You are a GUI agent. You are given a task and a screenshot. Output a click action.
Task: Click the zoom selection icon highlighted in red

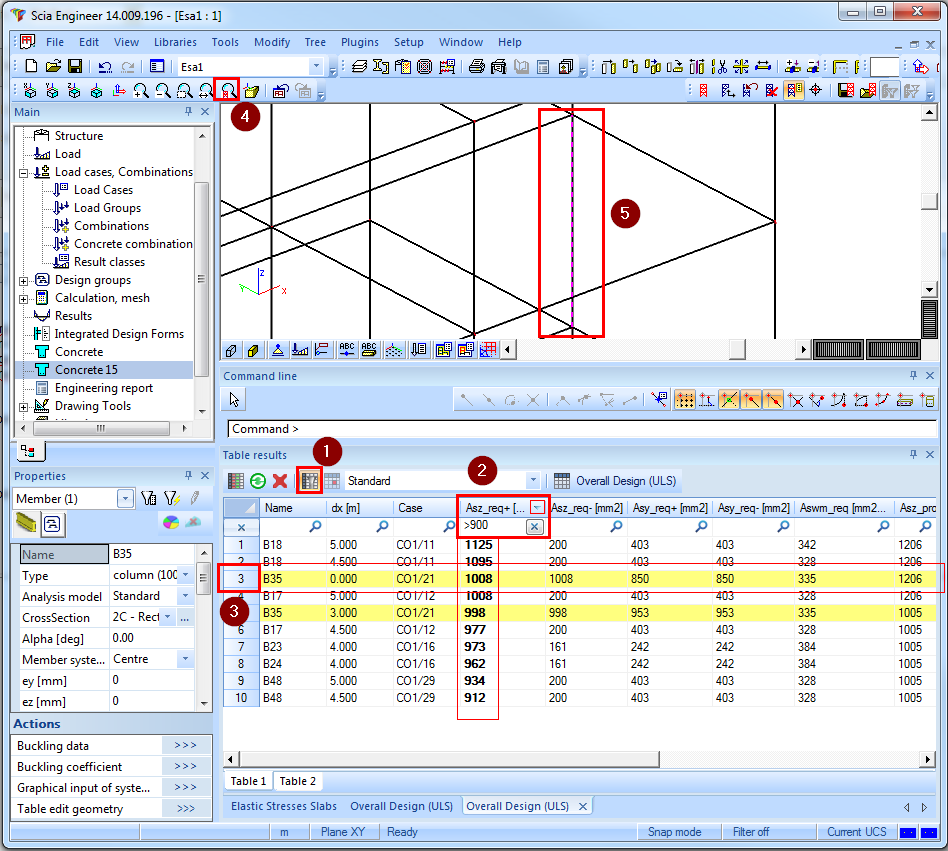[x=228, y=90]
